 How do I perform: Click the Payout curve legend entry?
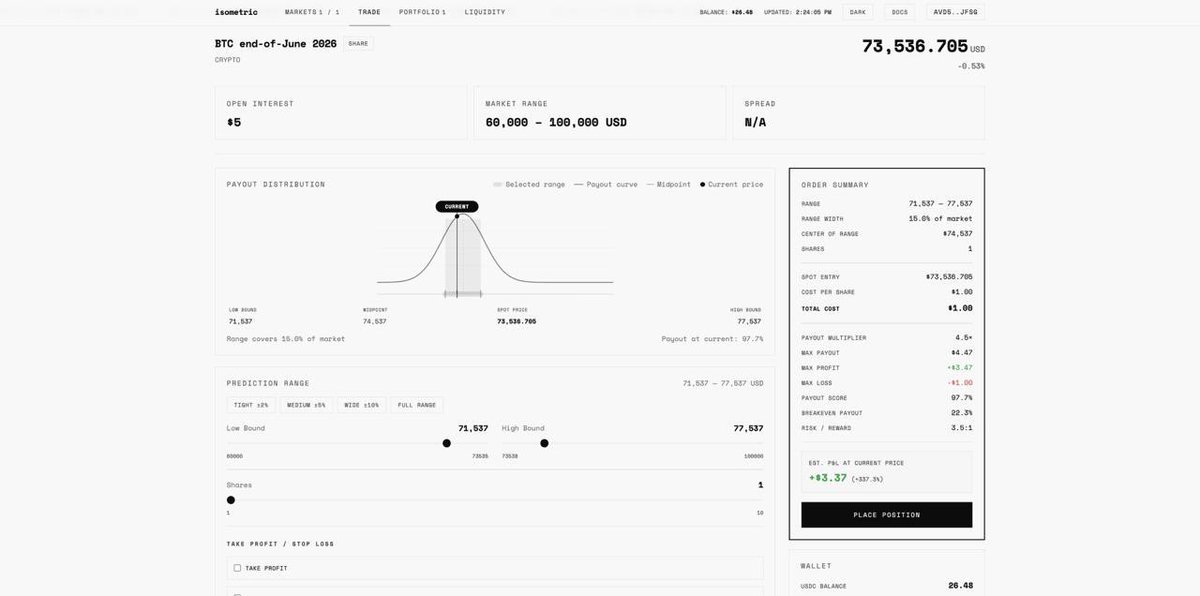click(x=606, y=184)
